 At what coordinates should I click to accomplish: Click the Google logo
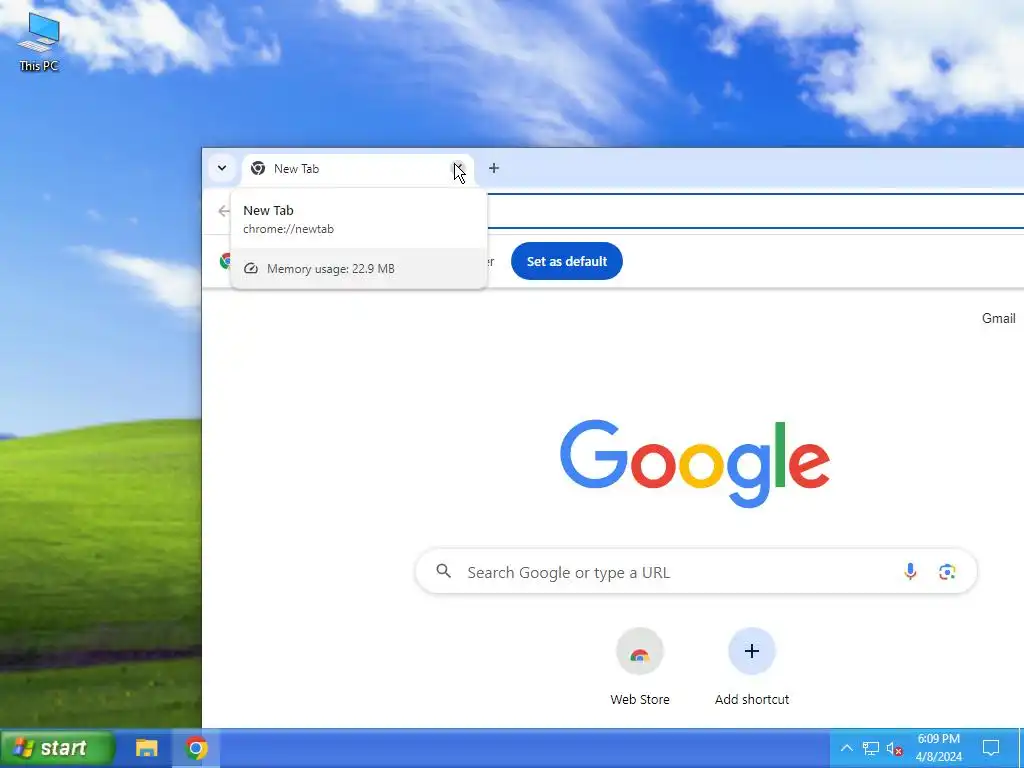tap(695, 463)
